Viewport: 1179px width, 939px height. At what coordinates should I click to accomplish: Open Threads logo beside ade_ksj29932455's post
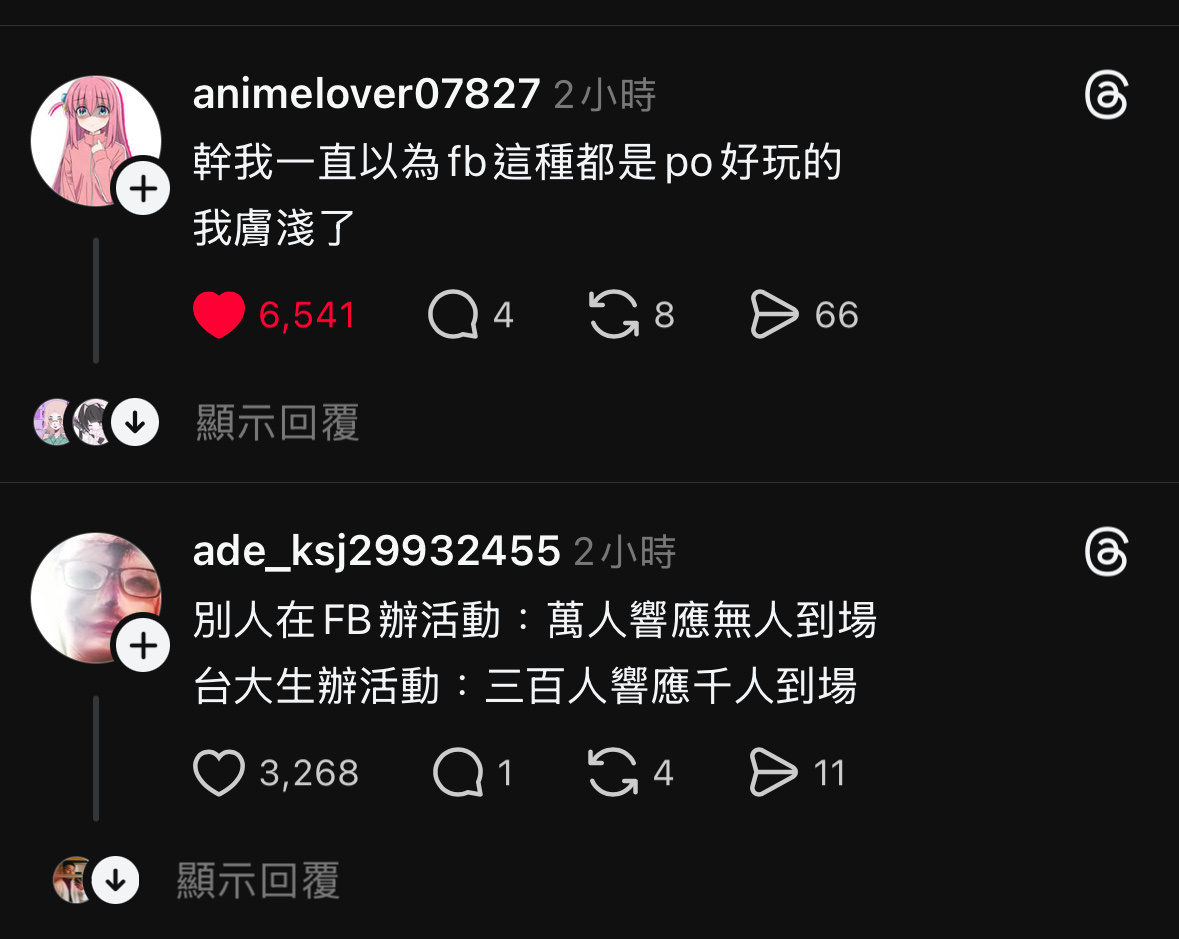(x=1106, y=552)
